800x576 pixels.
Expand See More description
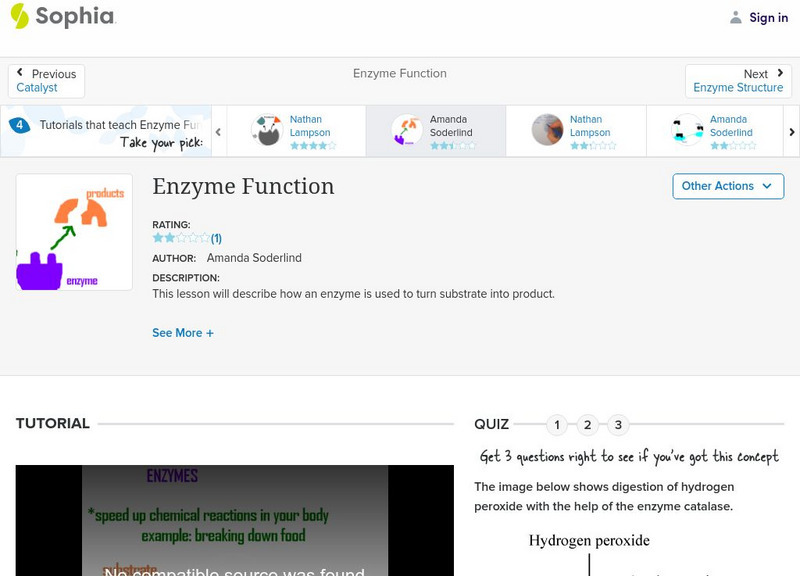coord(183,333)
